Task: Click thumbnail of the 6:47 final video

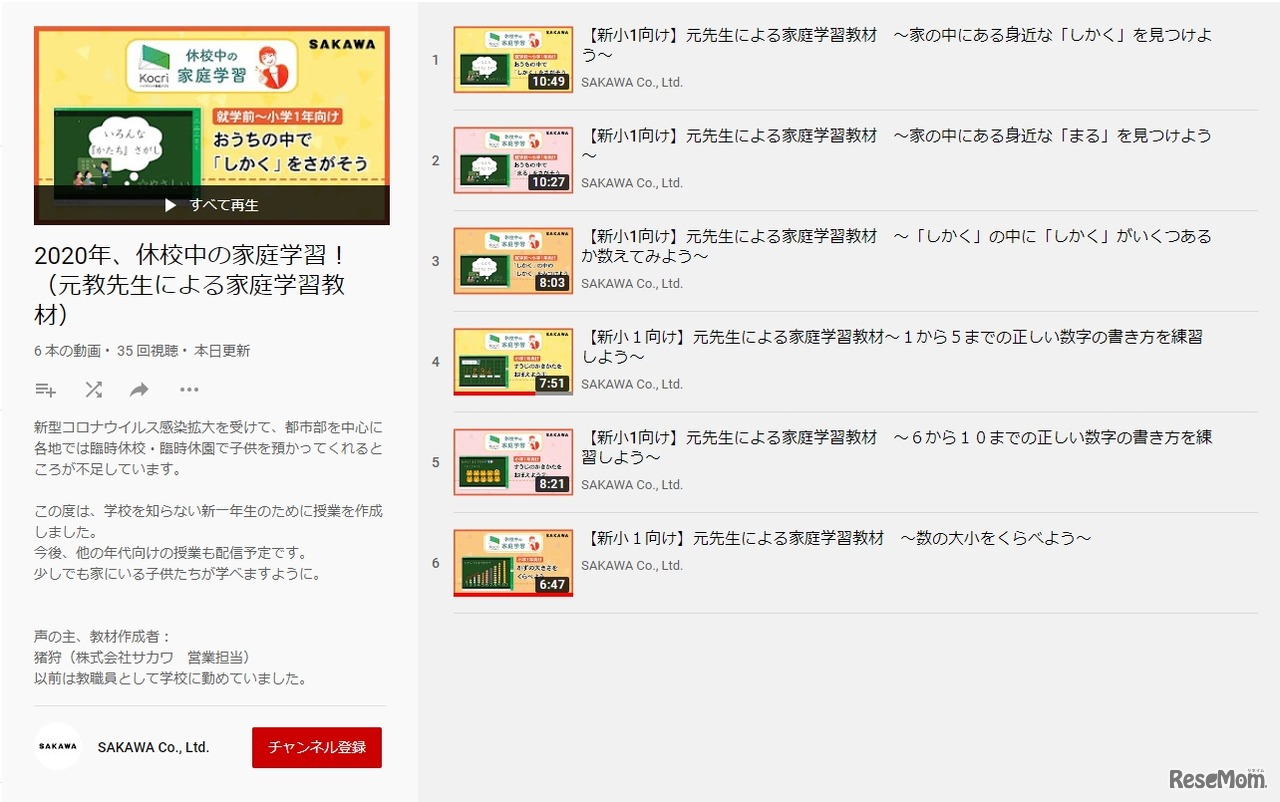Action: 513,562
